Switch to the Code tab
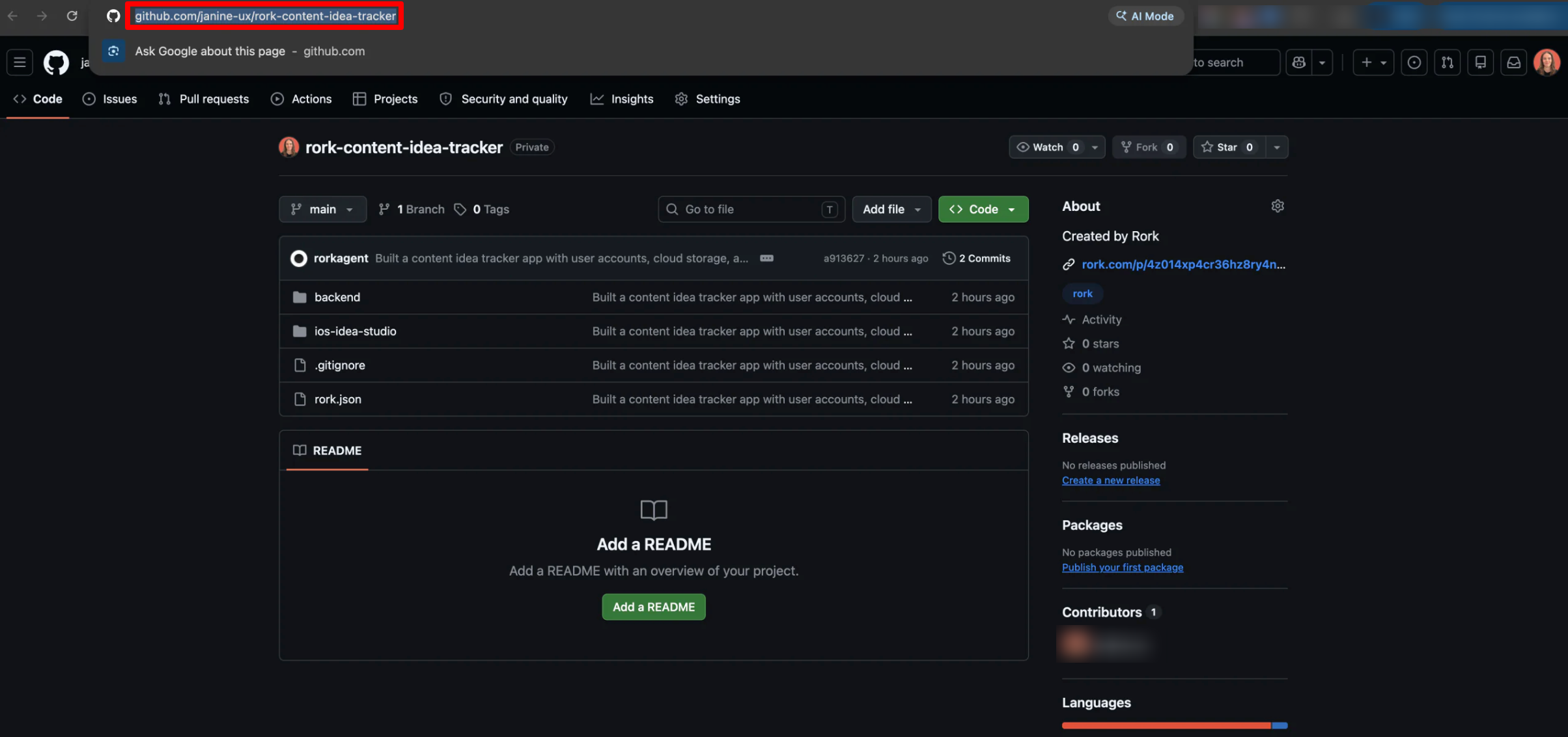Image resolution: width=1568 pixels, height=737 pixels. (x=38, y=99)
